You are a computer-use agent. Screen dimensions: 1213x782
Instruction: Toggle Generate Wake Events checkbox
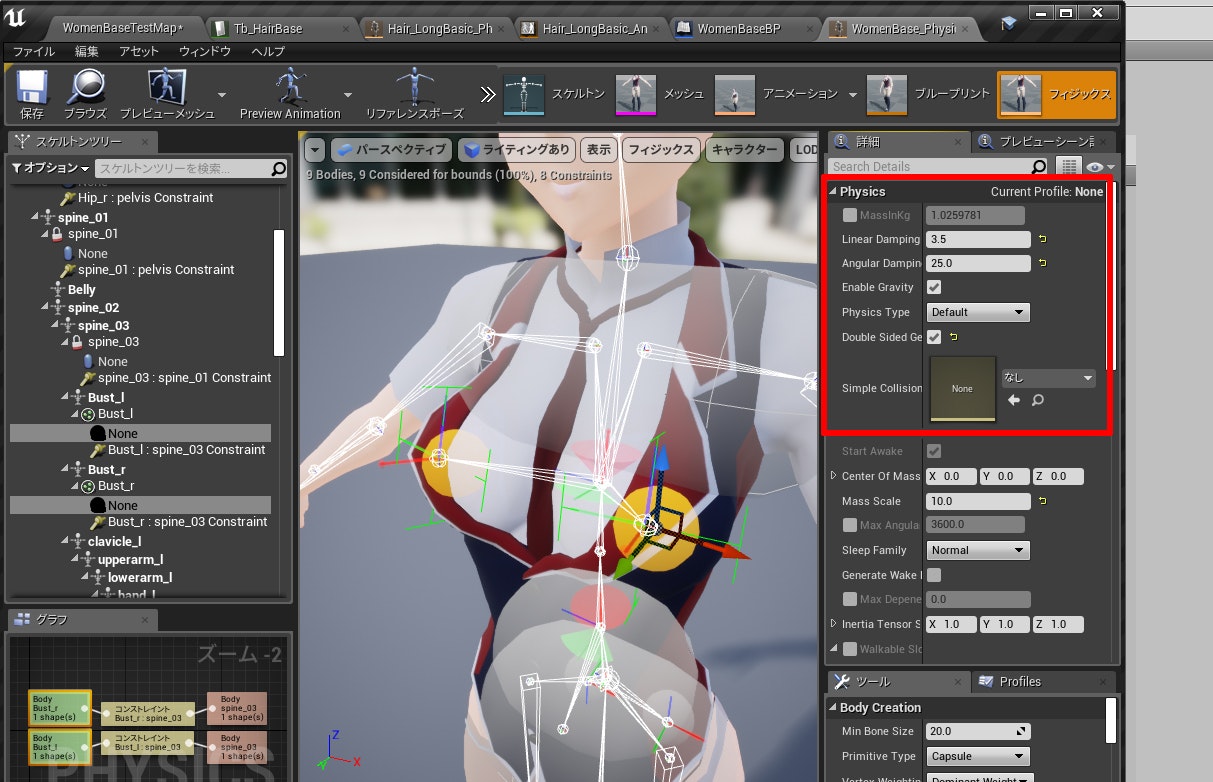(x=934, y=575)
